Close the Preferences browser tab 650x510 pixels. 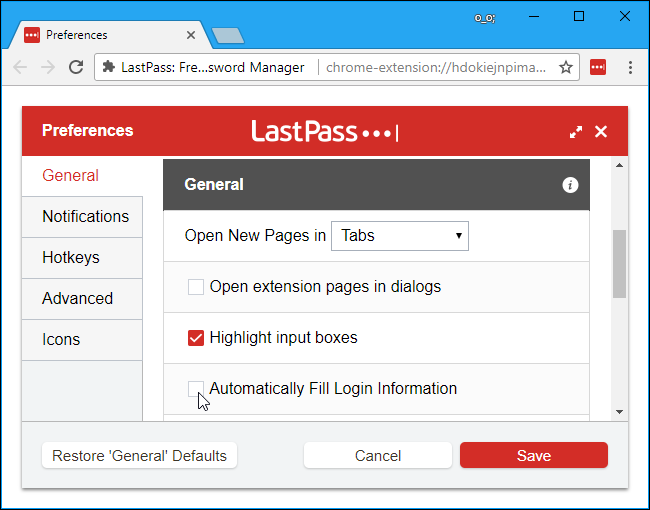pos(191,35)
